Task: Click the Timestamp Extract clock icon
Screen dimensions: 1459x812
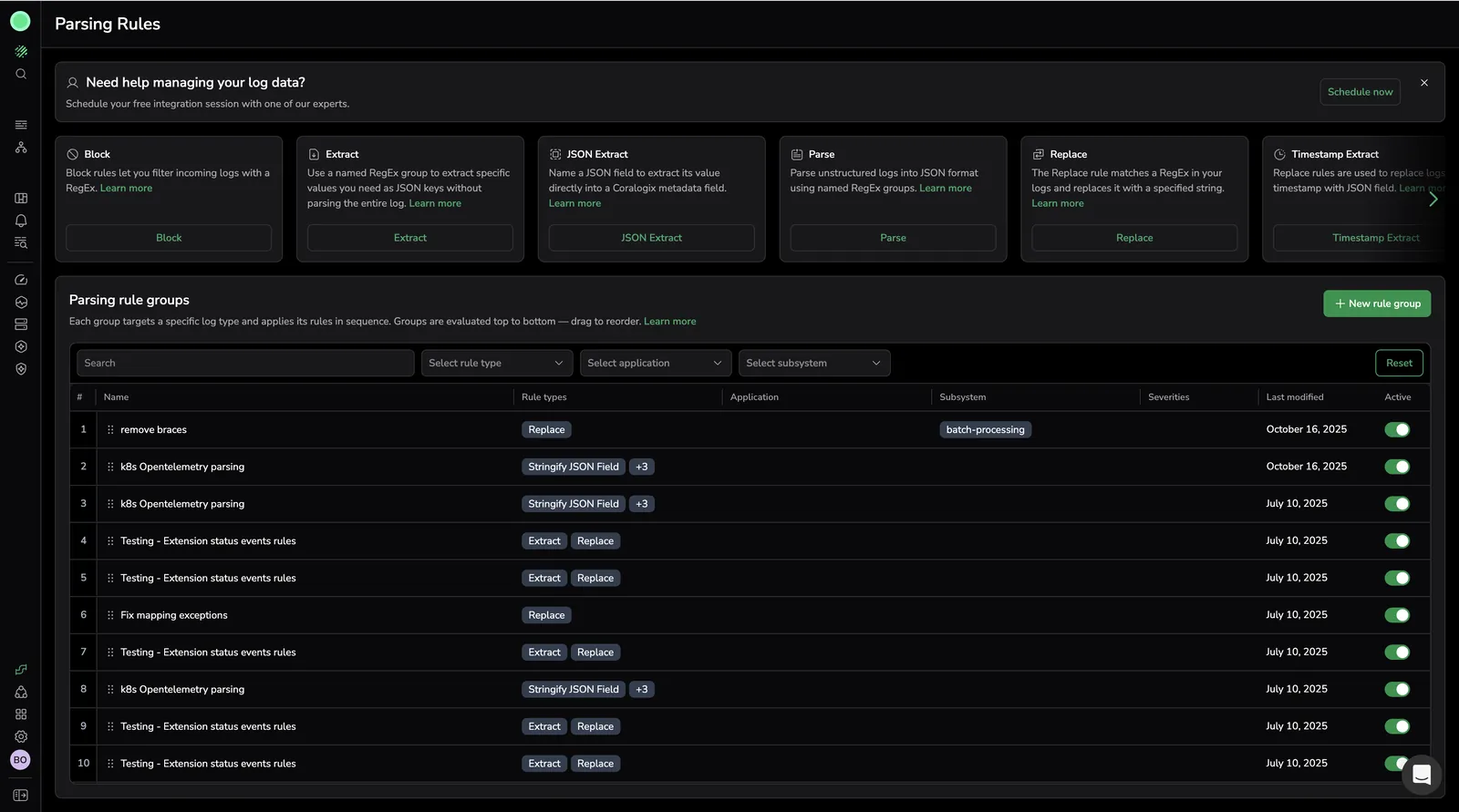Action: point(1279,154)
